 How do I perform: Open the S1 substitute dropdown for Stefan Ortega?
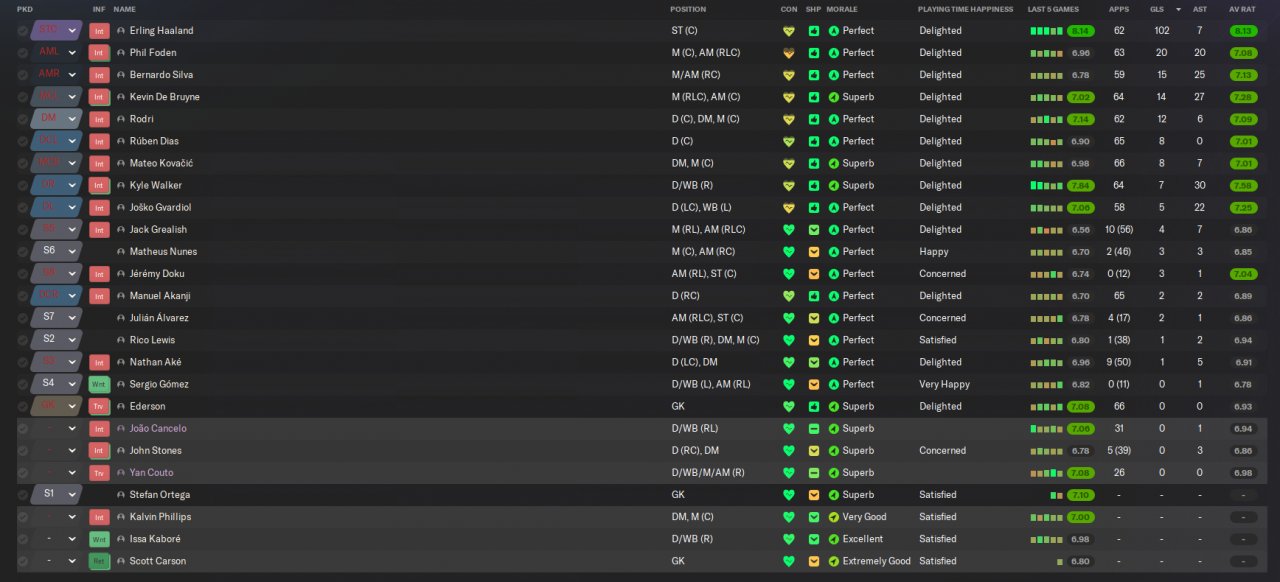(57, 495)
